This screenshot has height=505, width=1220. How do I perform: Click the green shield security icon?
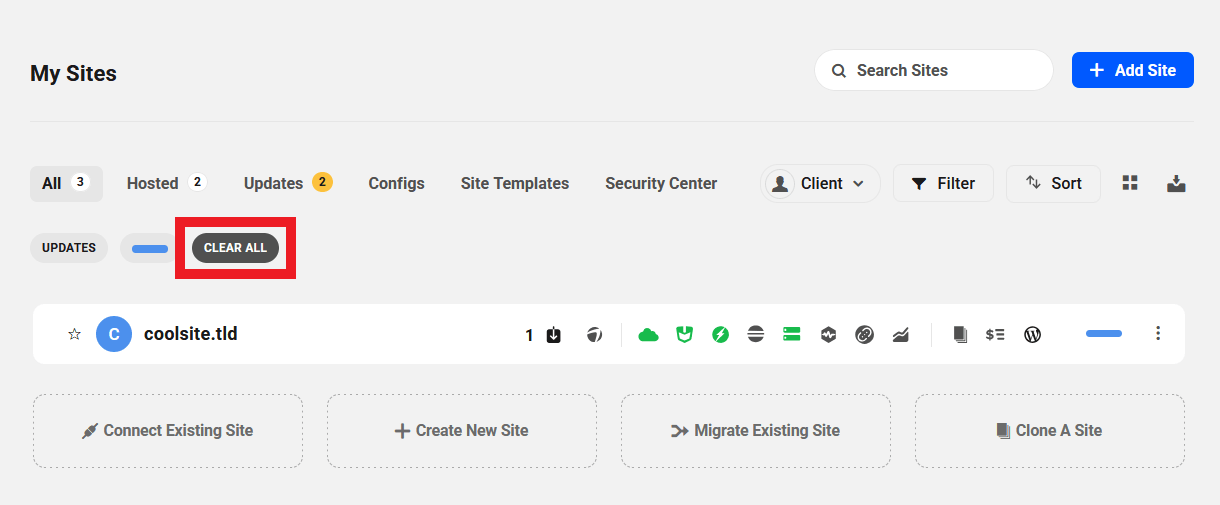point(685,335)
